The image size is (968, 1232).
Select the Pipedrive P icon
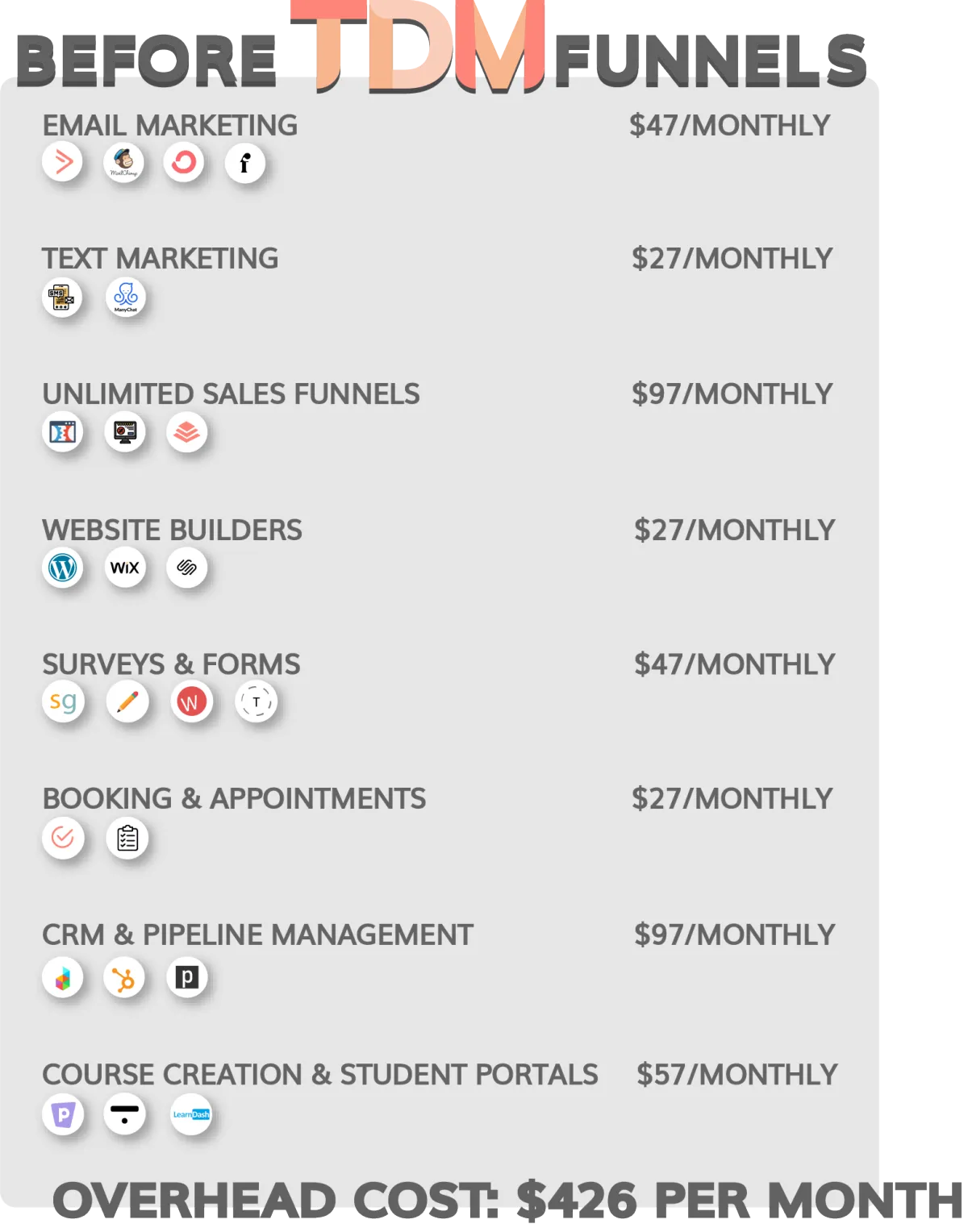click(x=187, y=977)
